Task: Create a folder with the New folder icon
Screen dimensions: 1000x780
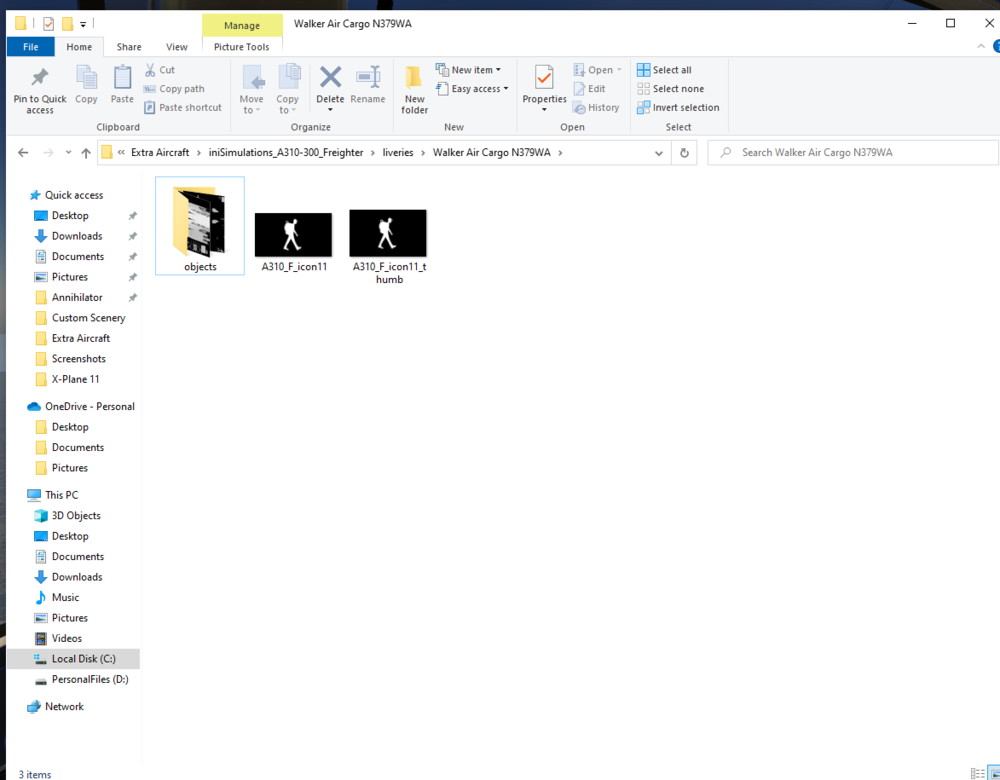Action: coord(414,87)
